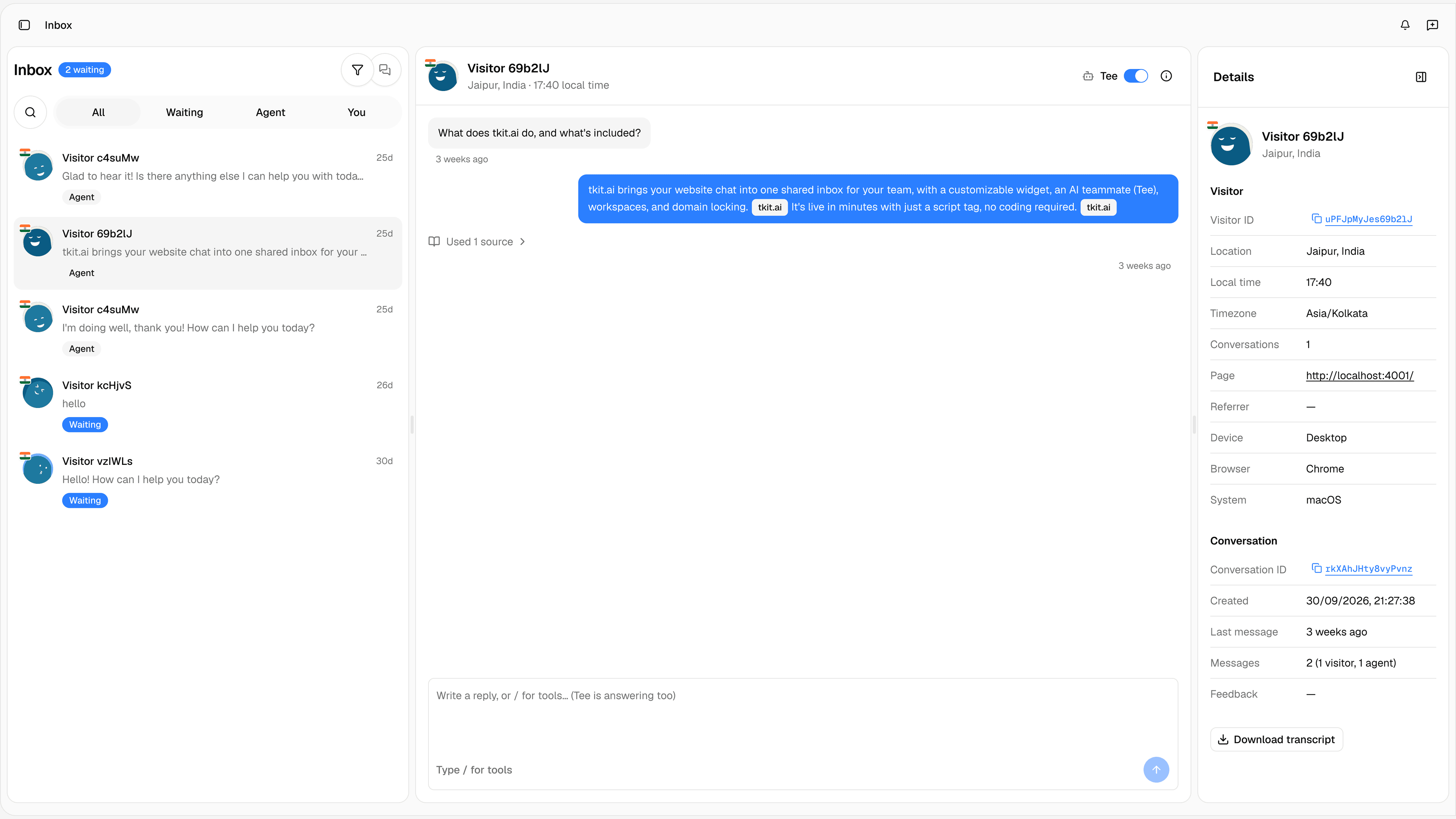Viewport: 1456px width, 819px height.
Task: Click the visitor message 'What does tkit.ai do'
Action: coord(539,133)
